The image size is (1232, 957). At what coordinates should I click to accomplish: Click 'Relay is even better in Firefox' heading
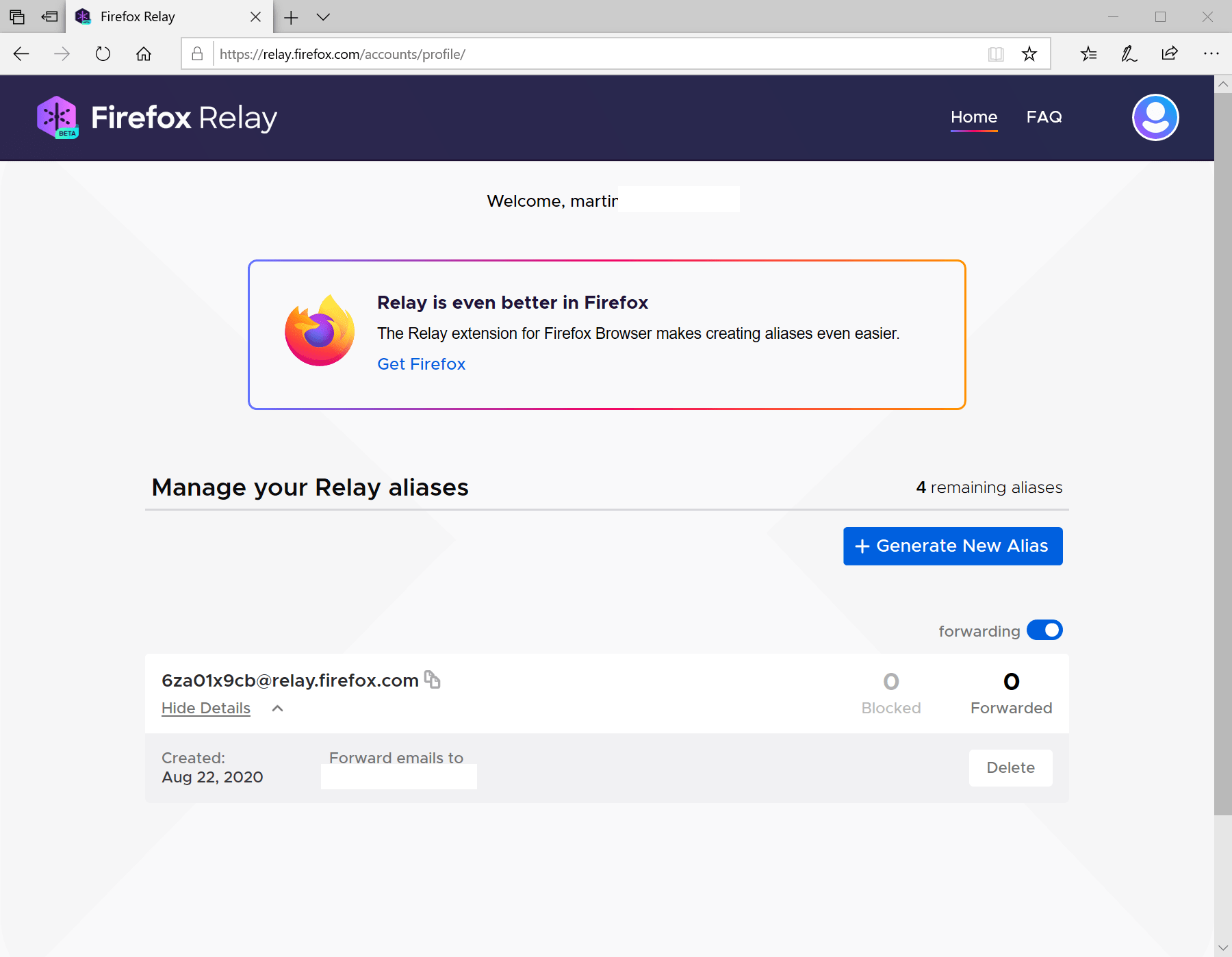point(513,303)
